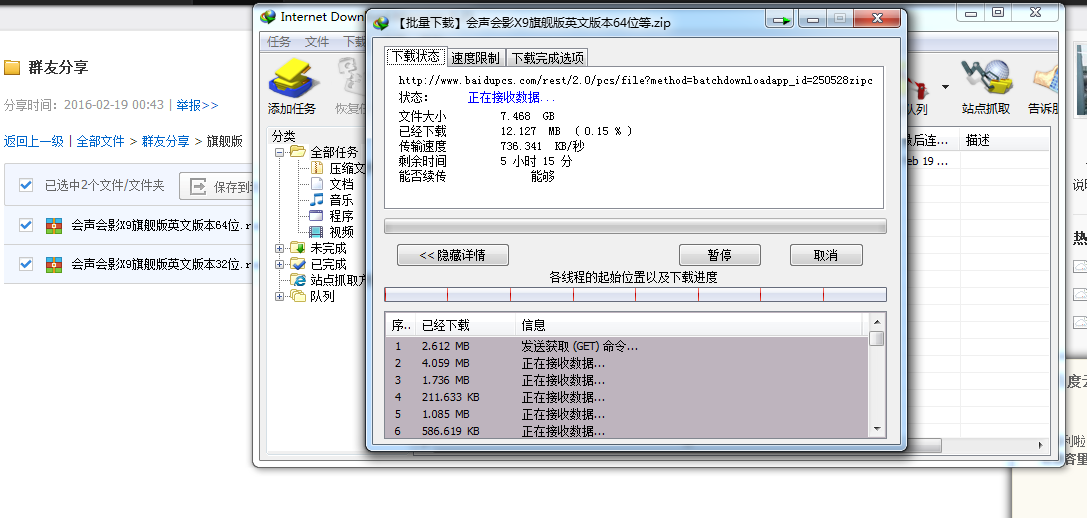The width and height of the screenshot is (1087, 518).
Task: Uncheck the 会声会影X9旗舰版英文版本32位 checkbox
Action: click(x=26, y=264)
